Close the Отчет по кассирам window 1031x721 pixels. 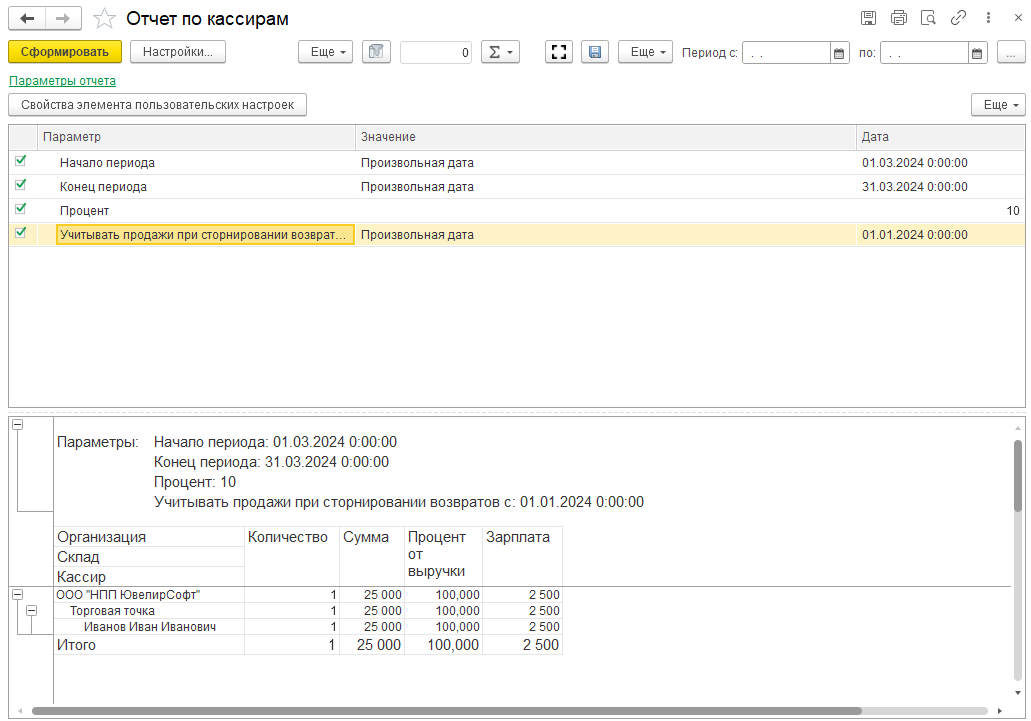click(1018, 18)
